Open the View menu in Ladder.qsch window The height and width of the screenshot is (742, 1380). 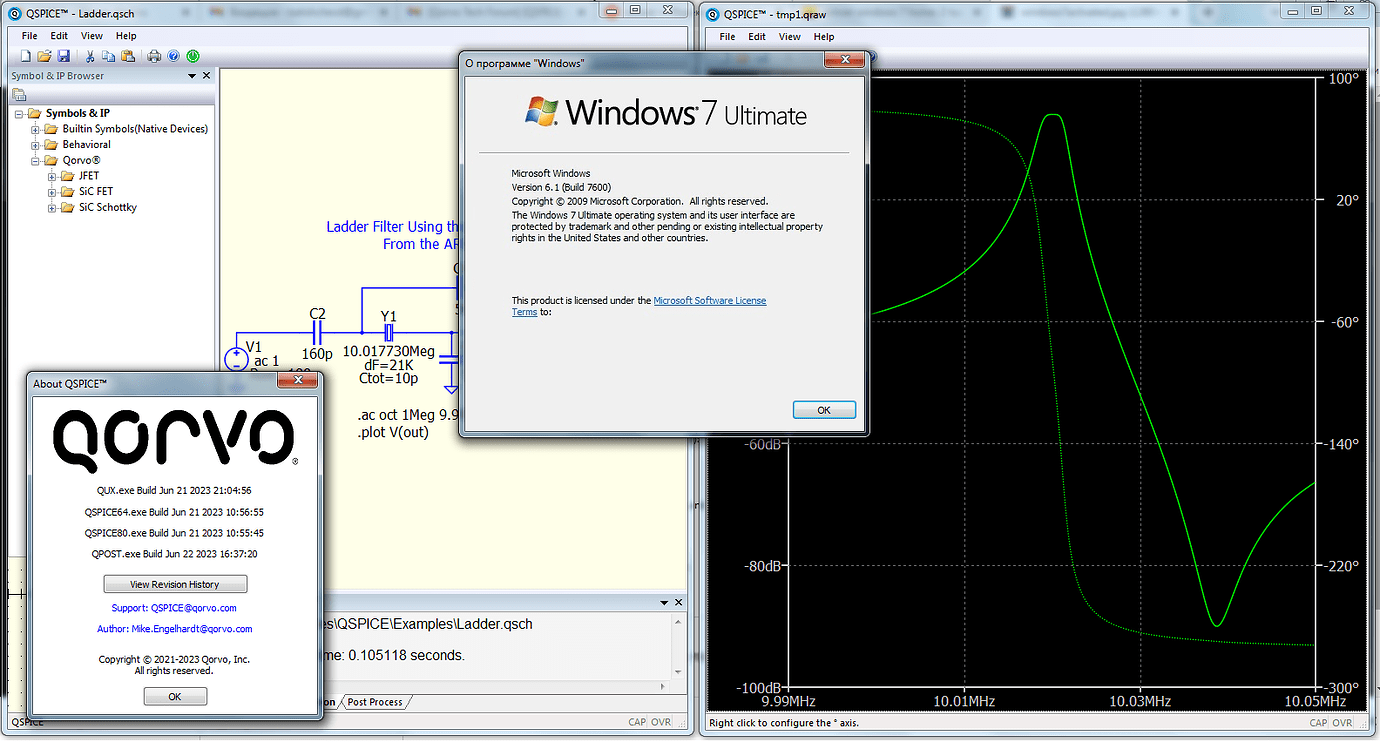[x=92, y=36]
